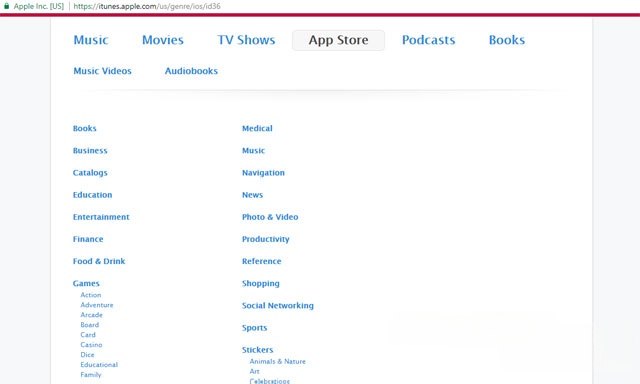Screen dimensions: 640x384
Task: Open the Art stickers subcategory
Action: [x=254, y=371]
